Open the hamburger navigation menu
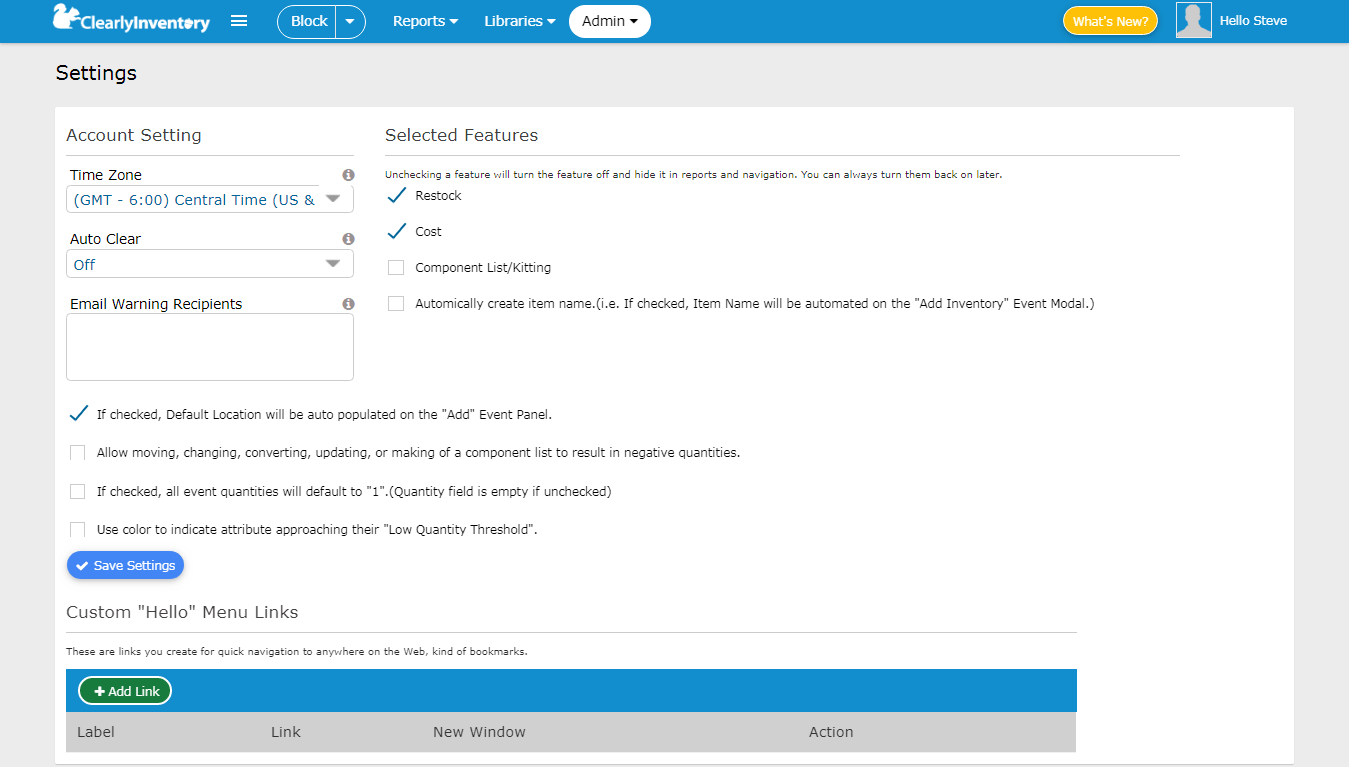This screenshot has height=767, width=1349. tap(239, 20)
